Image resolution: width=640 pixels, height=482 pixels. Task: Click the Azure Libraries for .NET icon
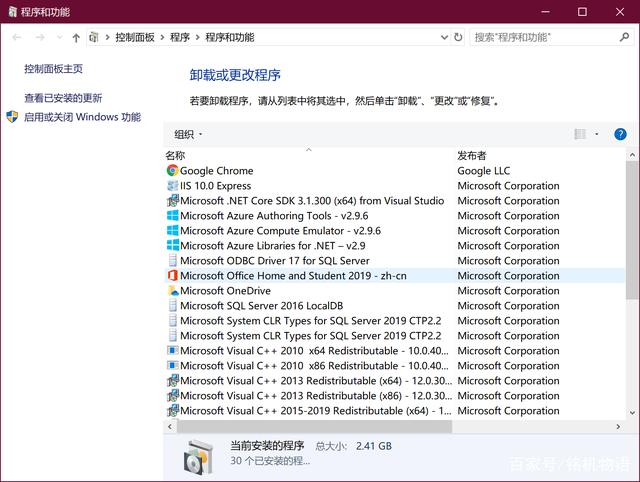click(x=173, y=246)
